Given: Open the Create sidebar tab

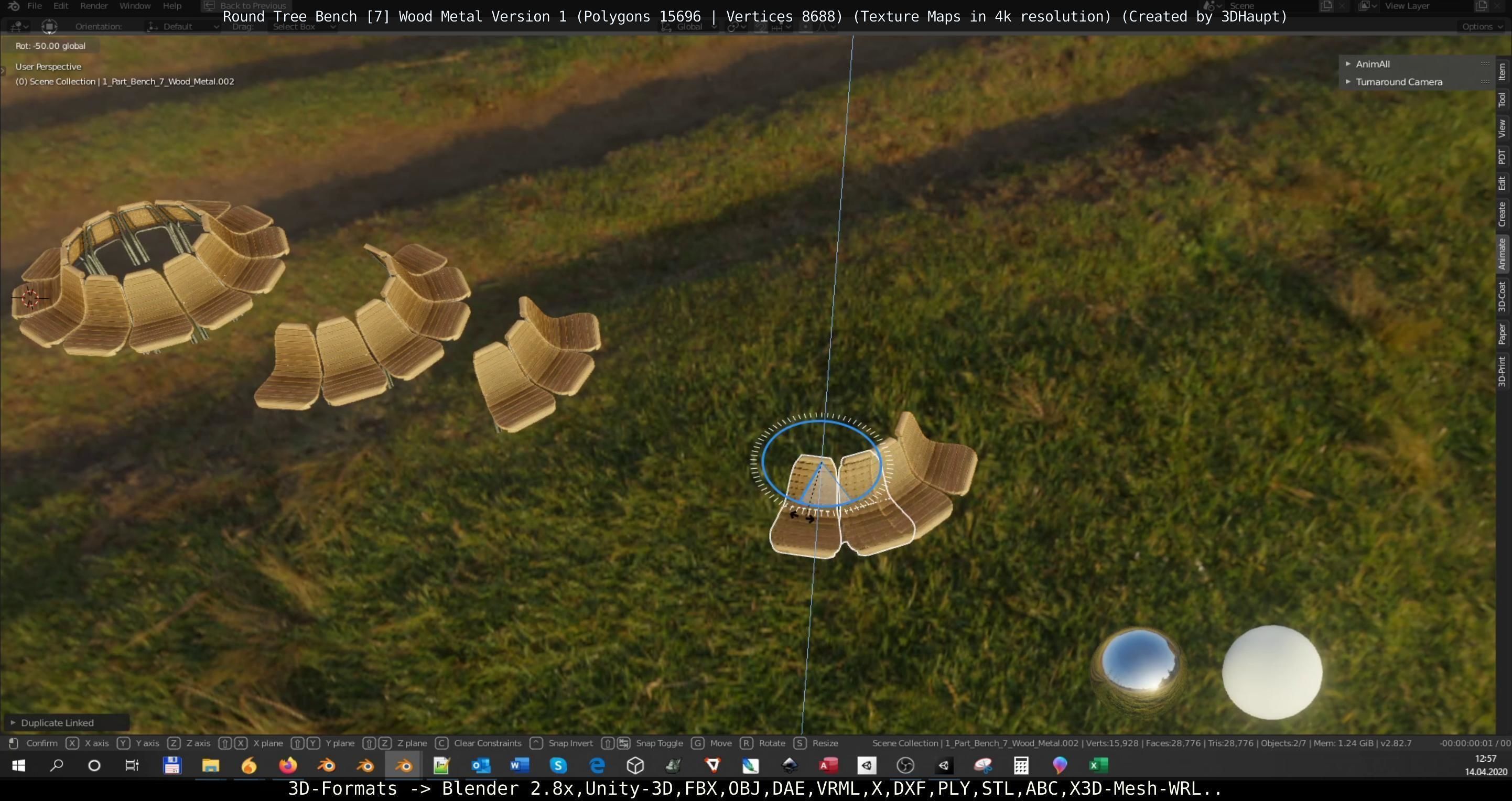Looking at the screenshot, I should pyautogui.click(x=1503, y=214).
